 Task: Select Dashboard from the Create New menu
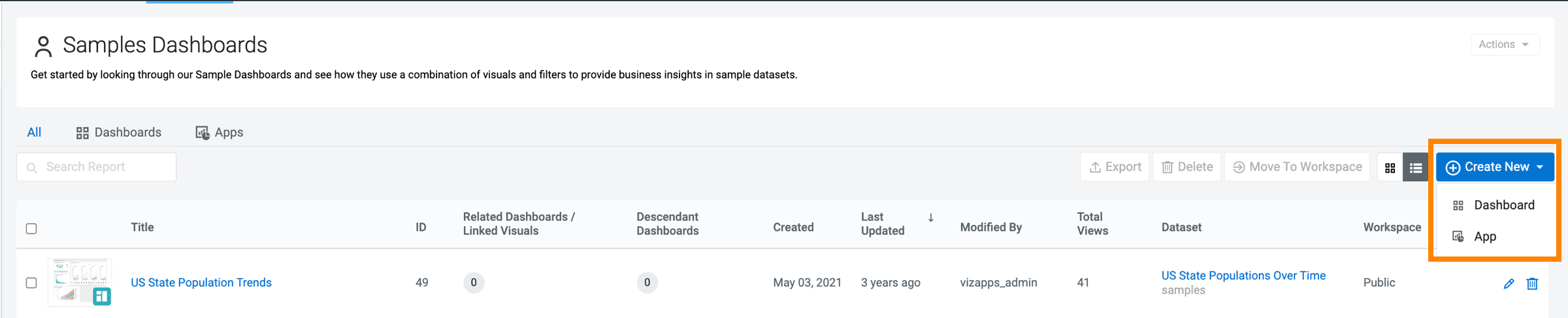point(1503,205)
